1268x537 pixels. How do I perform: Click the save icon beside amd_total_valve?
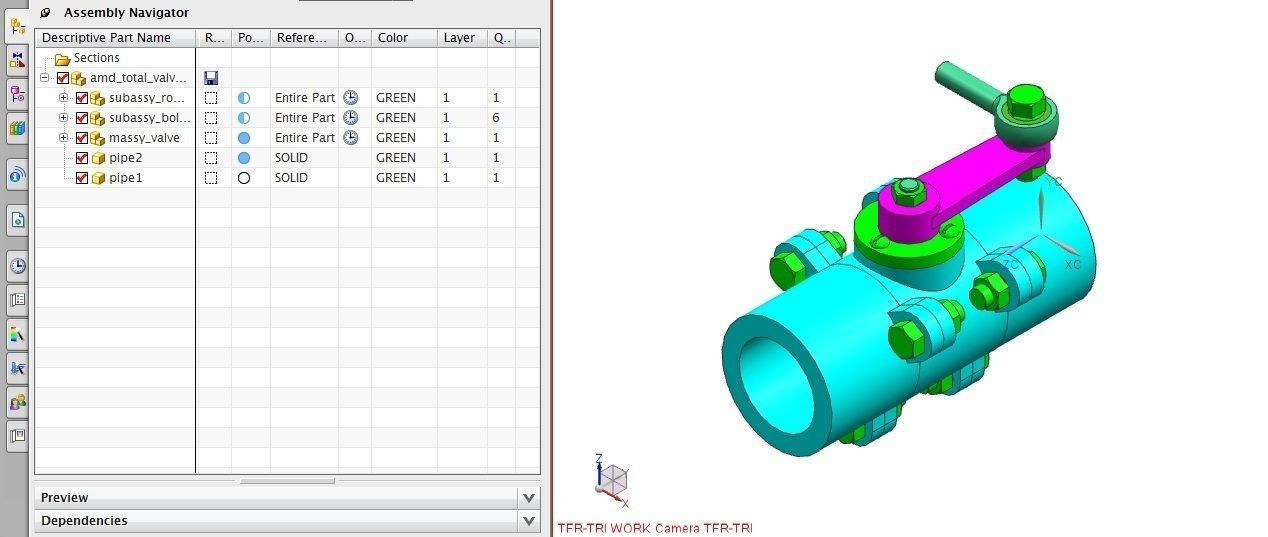(211, 78)
